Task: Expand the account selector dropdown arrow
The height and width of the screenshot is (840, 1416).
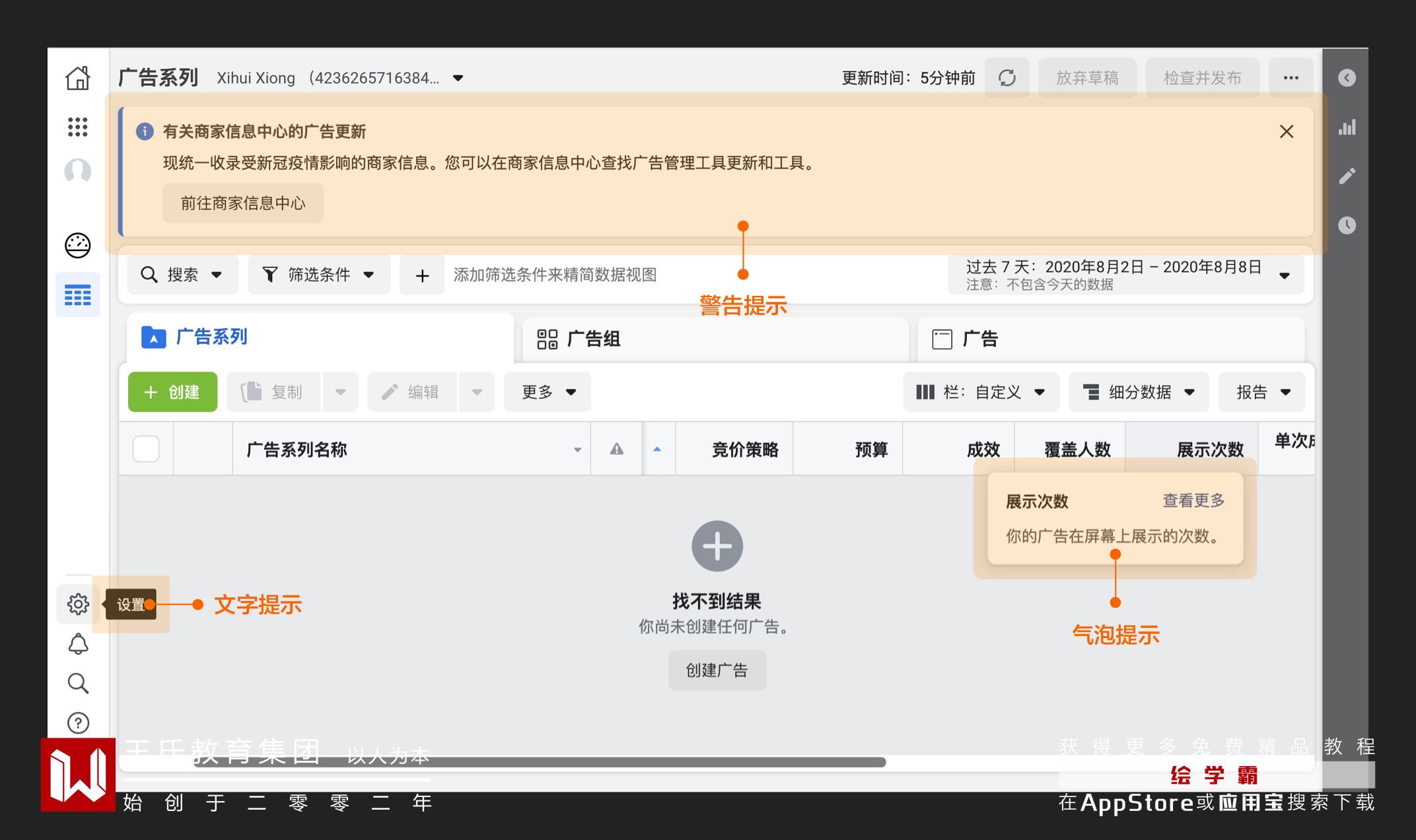Action: (x=458, y=78)
